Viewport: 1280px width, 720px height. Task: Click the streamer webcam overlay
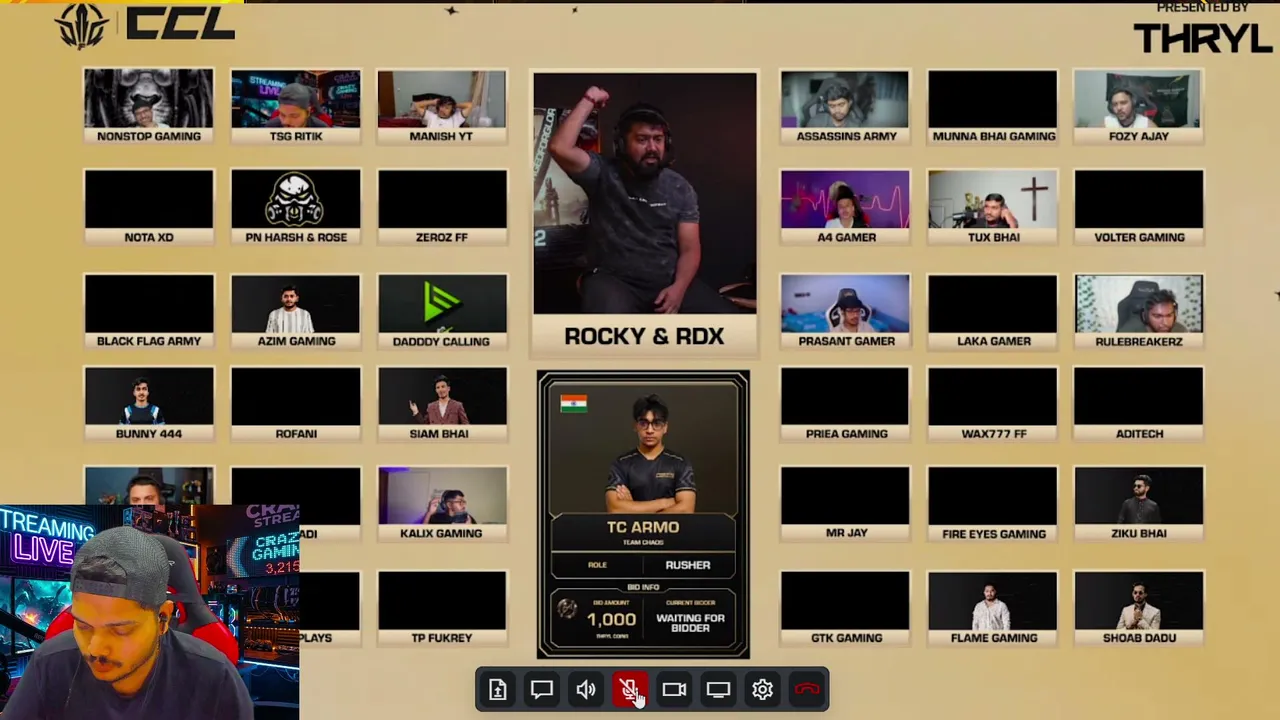pos(149,612)
